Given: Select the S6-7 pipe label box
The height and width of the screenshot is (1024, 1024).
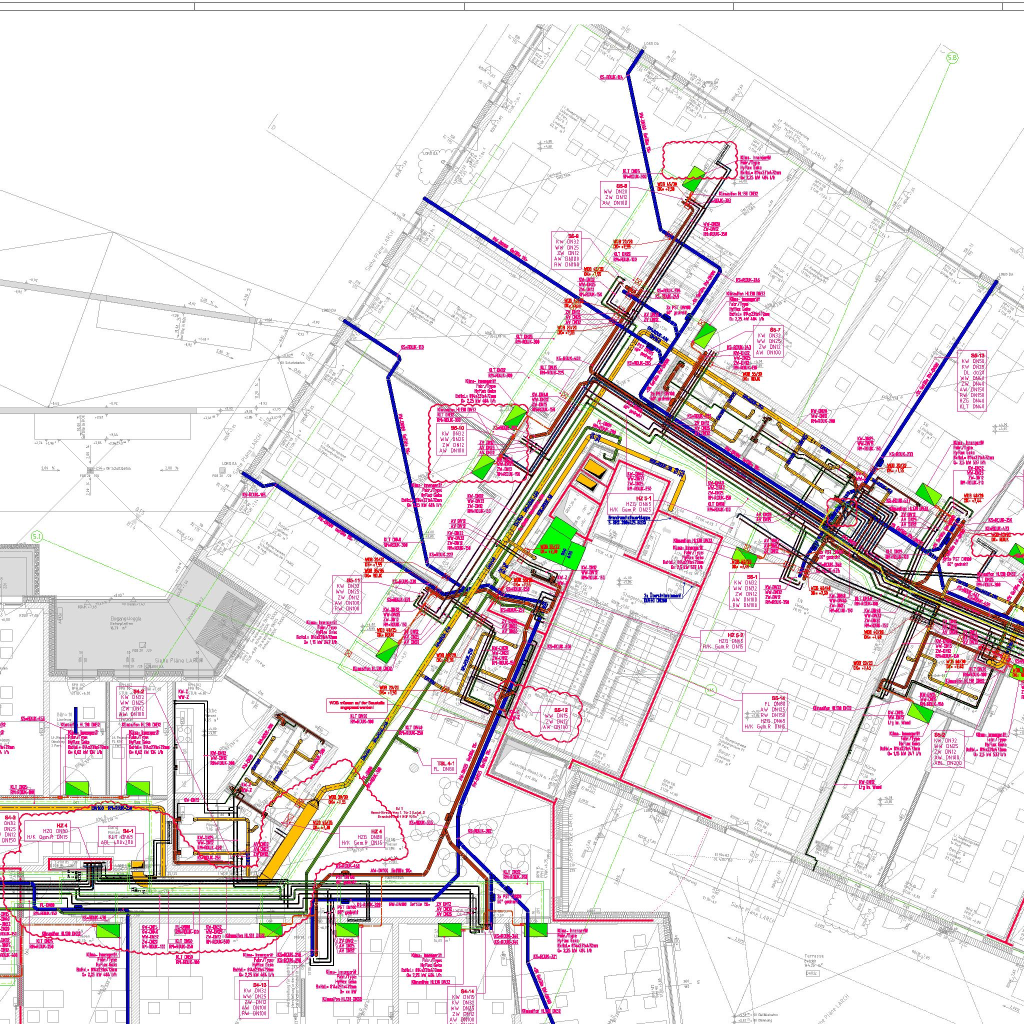Looking at the screenshot, I should 767,342.
